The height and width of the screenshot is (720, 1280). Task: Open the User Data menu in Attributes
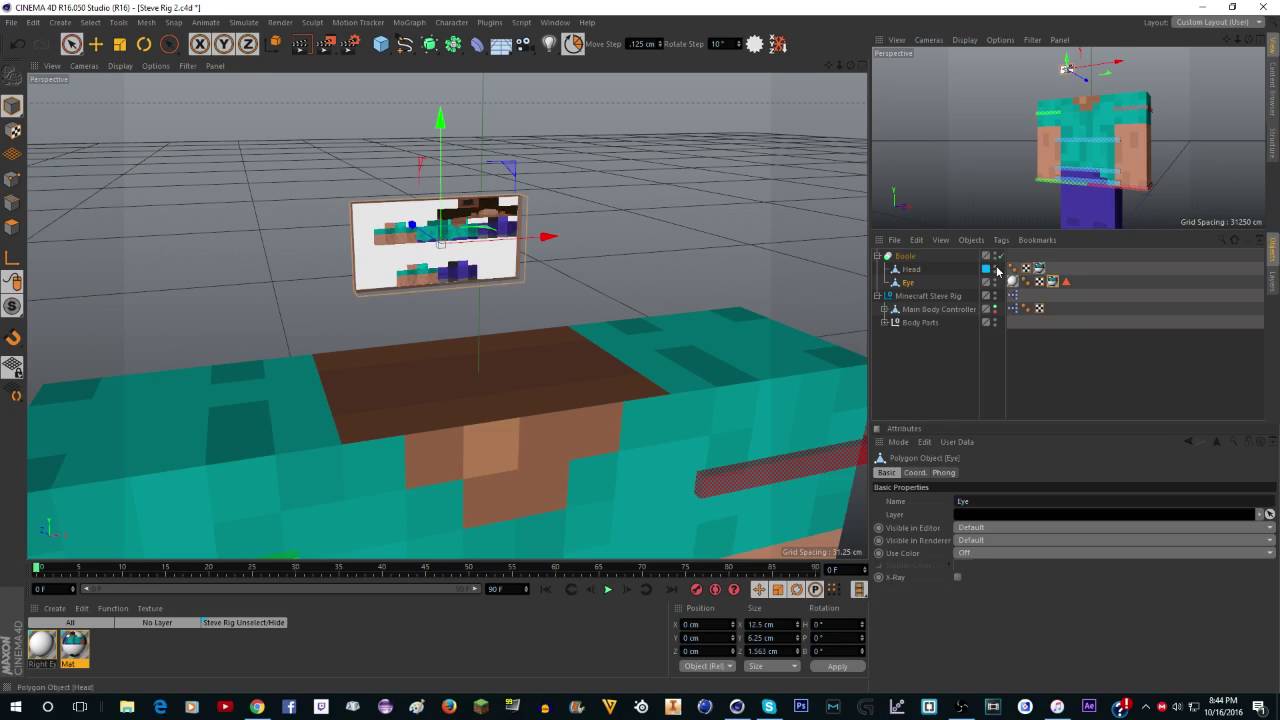(x=957, y=442)
